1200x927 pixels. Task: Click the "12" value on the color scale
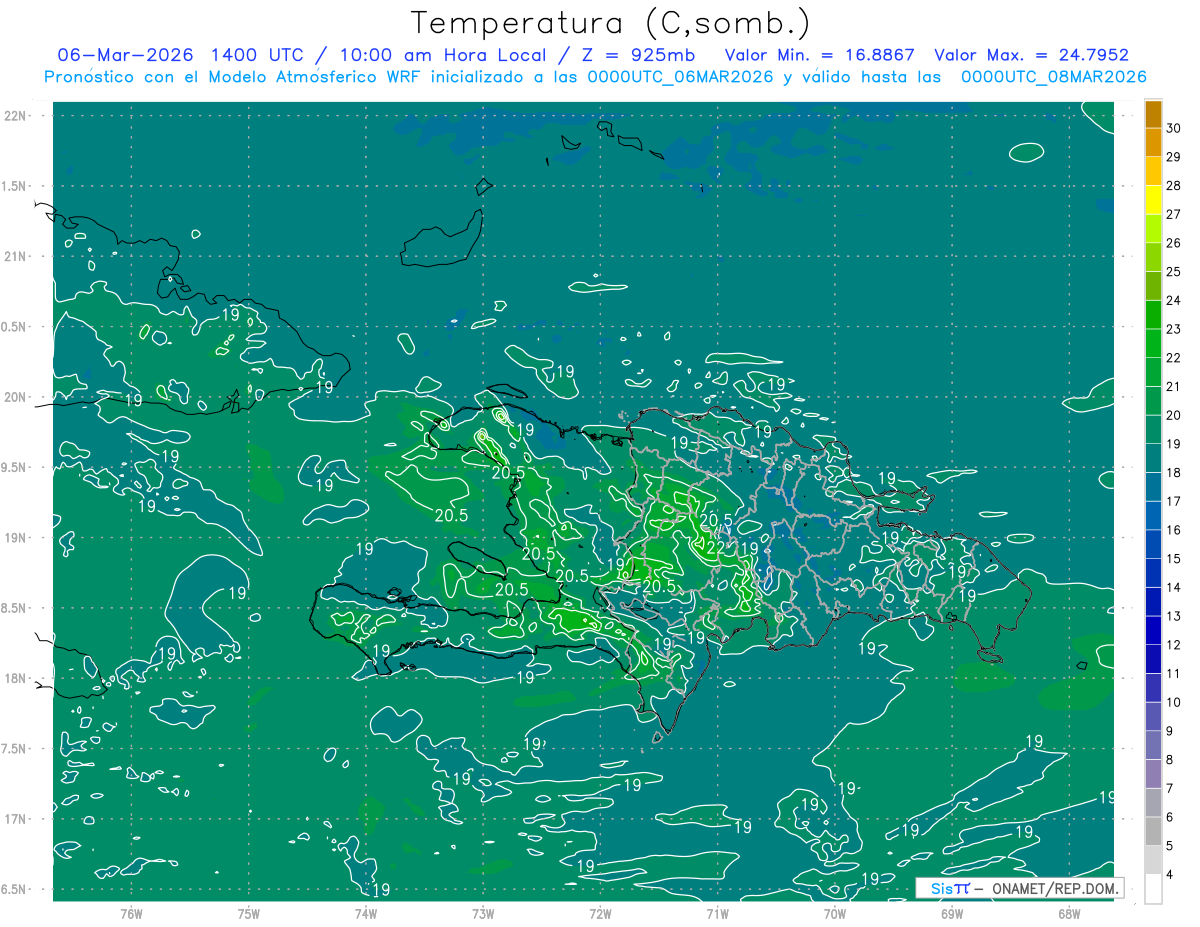point(1174,645)
